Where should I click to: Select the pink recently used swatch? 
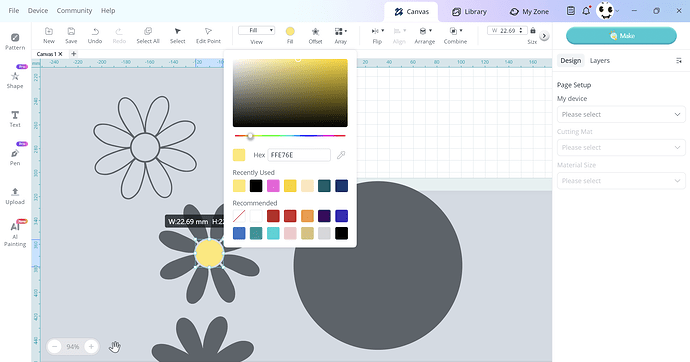[x=273, y=186]
